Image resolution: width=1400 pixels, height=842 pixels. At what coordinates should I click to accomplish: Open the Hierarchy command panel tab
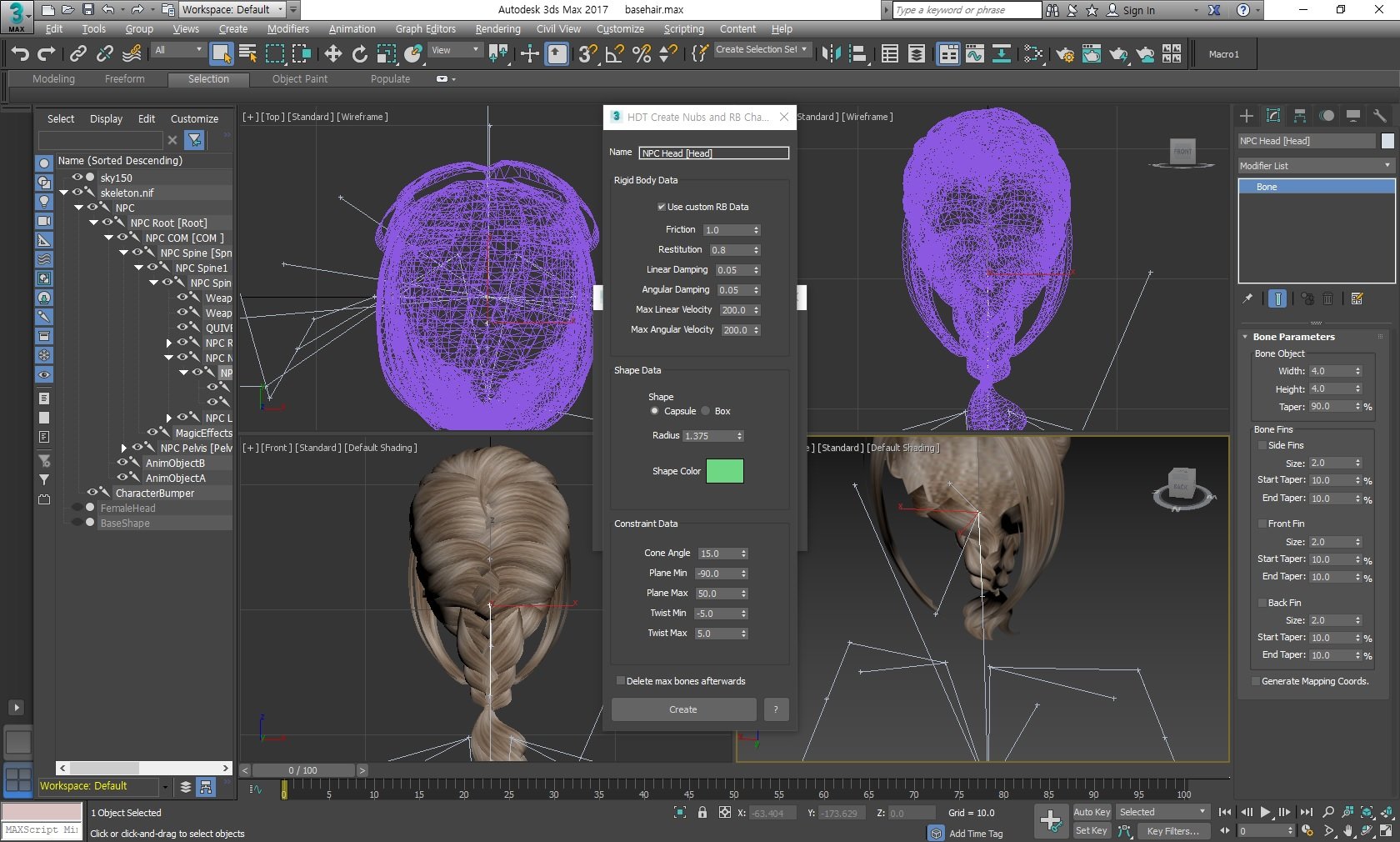tap(1300, 116)
